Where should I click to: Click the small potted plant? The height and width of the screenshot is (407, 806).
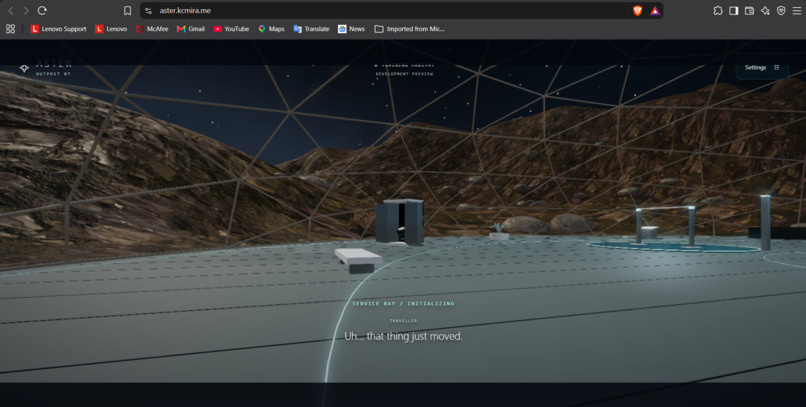[499, 232]
